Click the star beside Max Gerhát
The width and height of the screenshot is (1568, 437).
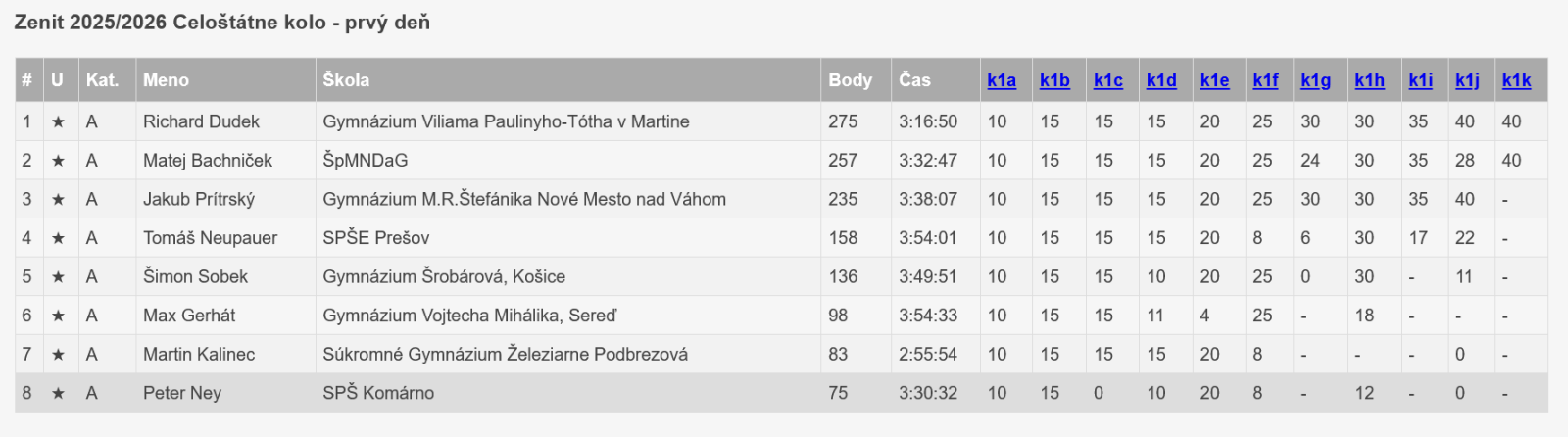(58, 316)
